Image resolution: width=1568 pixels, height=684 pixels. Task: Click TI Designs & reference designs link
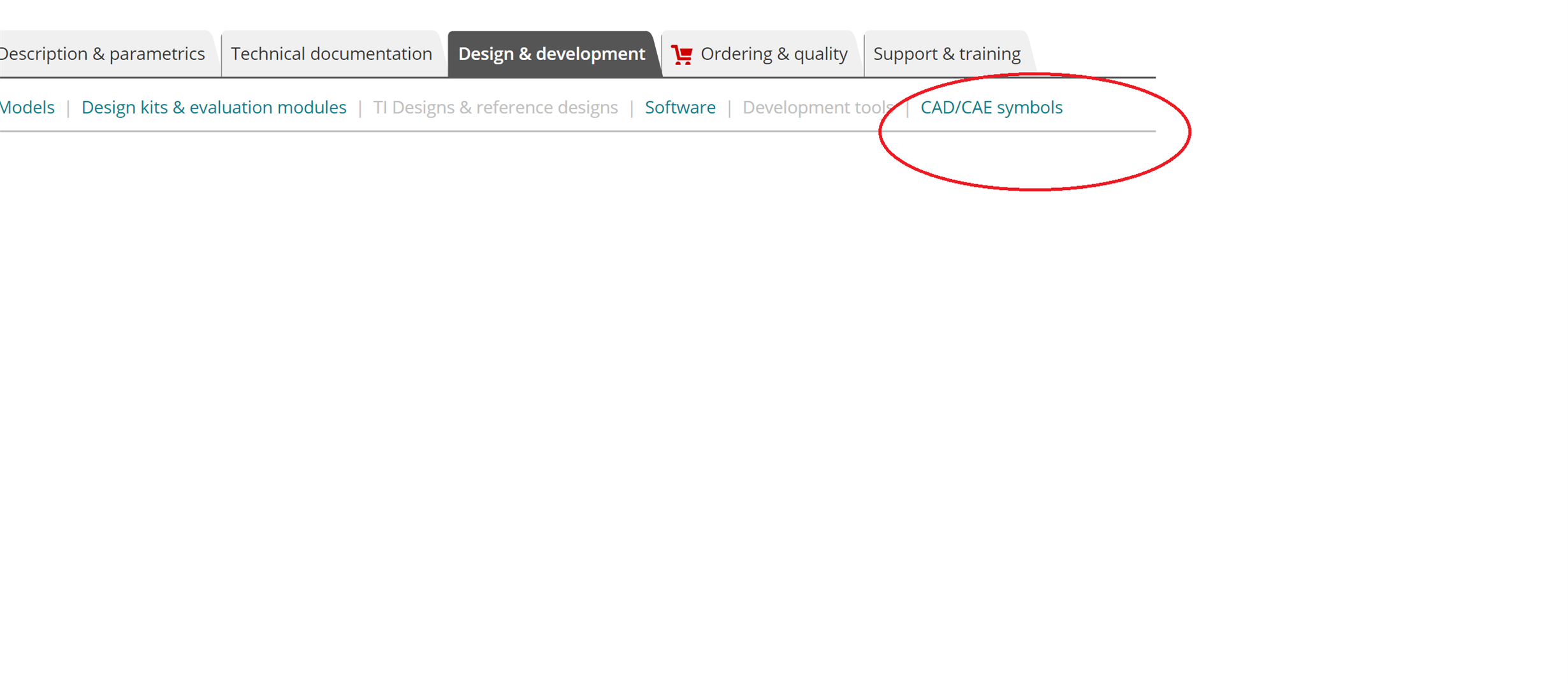496,107
